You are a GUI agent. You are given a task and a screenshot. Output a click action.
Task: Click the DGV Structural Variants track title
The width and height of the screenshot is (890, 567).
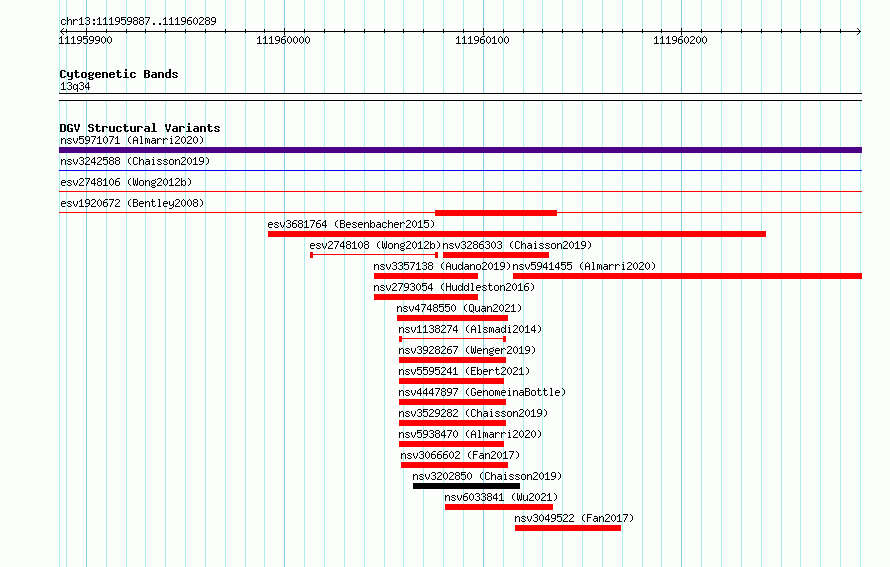point(140,128)
